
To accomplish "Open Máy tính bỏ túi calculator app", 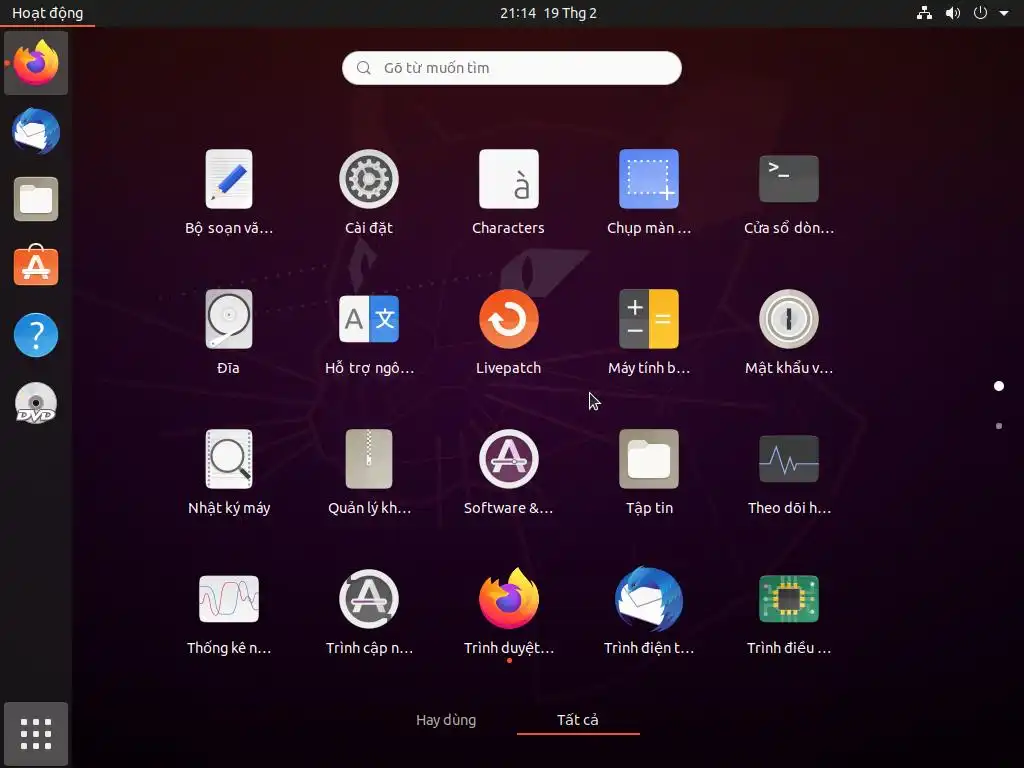I will [x=648, y=332].
